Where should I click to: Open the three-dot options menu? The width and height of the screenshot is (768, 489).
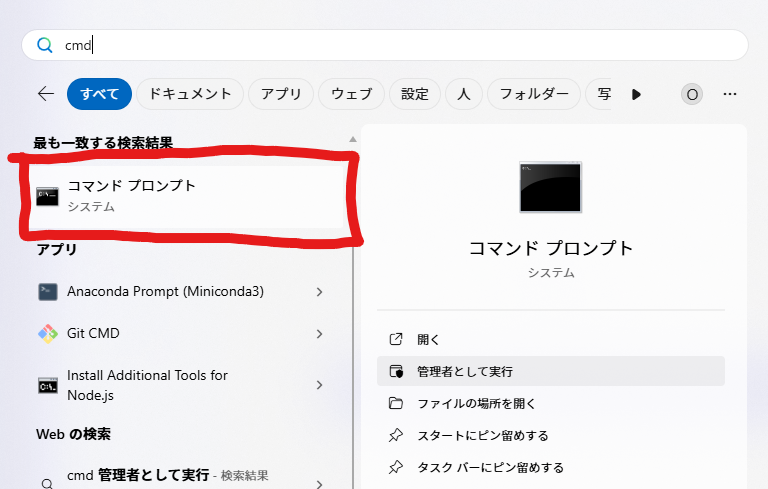[x=730, y=94]
